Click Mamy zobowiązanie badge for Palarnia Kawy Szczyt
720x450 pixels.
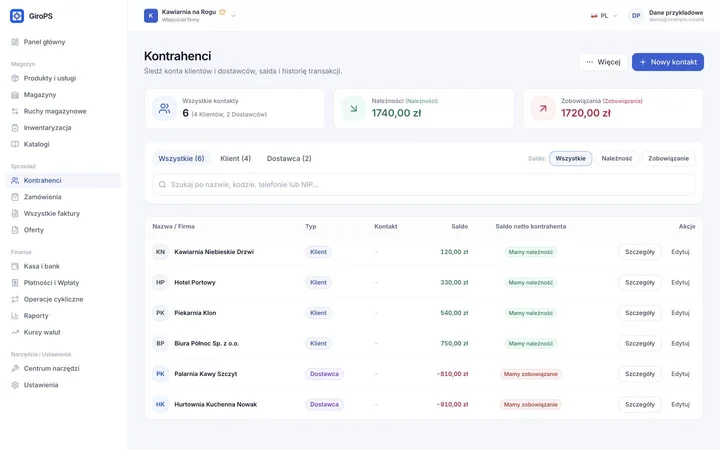click(x=530, y=374)
